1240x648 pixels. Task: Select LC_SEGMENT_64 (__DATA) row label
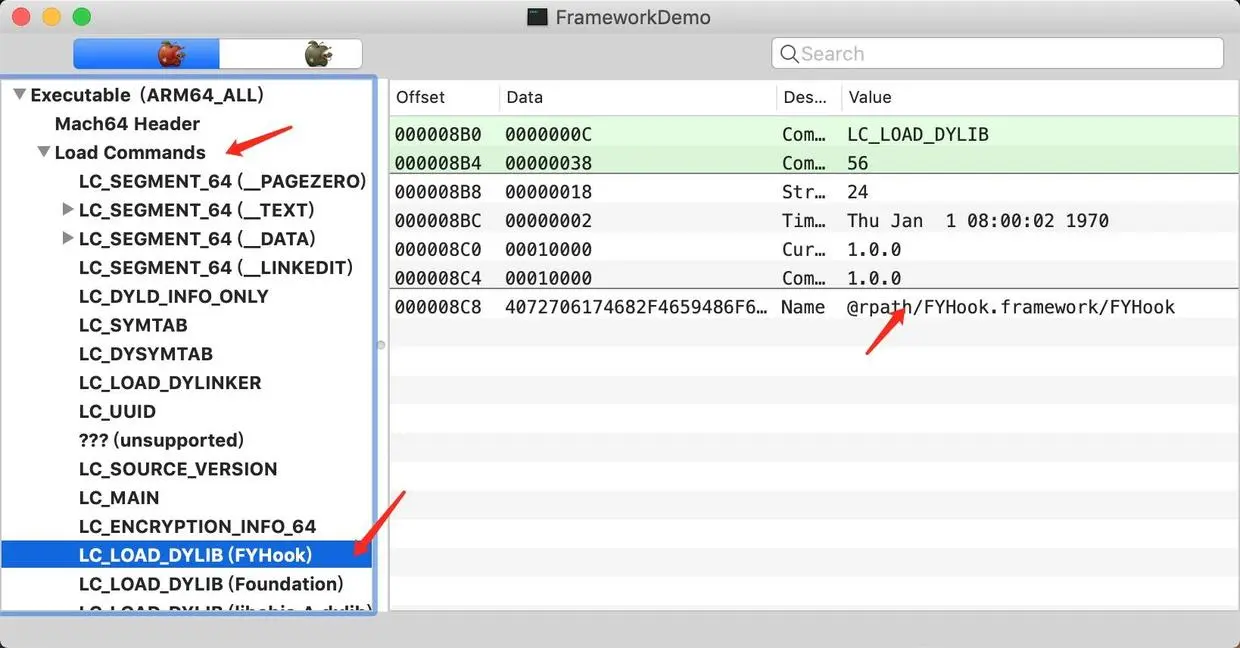point(197,239)
